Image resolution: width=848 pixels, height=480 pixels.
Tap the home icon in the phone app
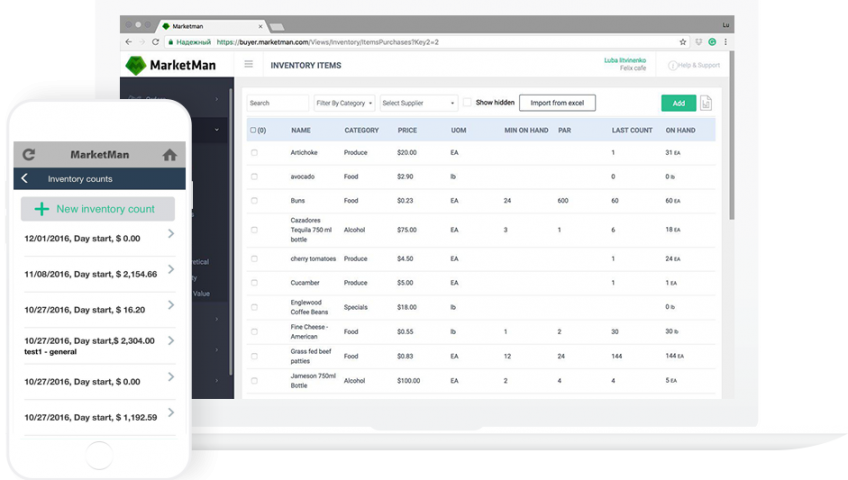coord(170,155)
